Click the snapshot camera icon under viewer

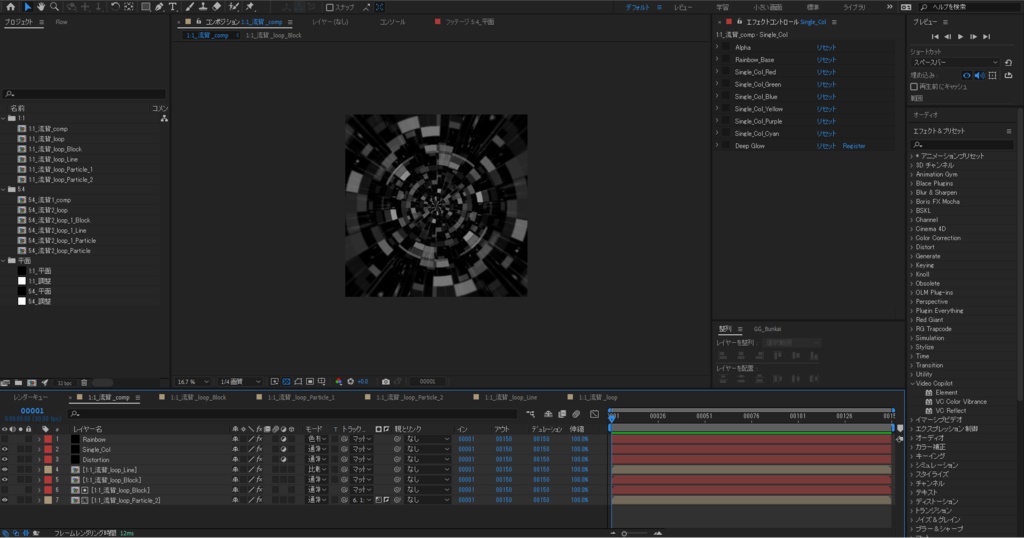tap(386, 381)
